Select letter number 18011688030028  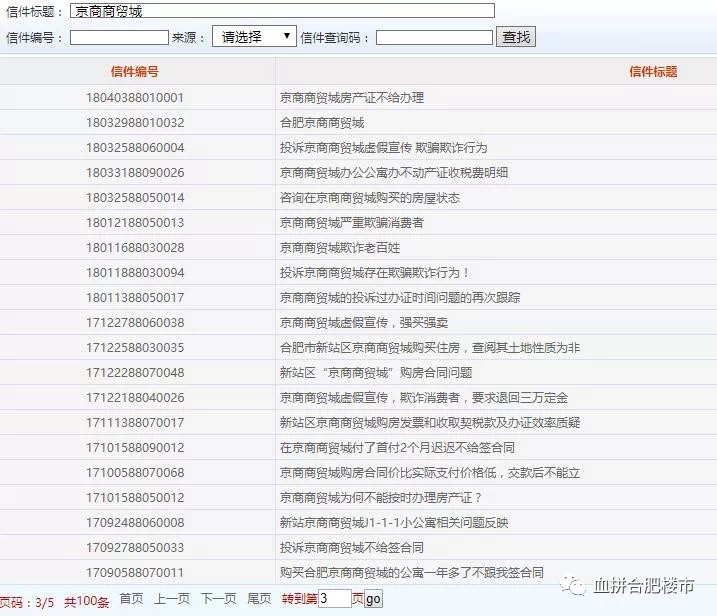pyautogui.click(x=135, y=247)
